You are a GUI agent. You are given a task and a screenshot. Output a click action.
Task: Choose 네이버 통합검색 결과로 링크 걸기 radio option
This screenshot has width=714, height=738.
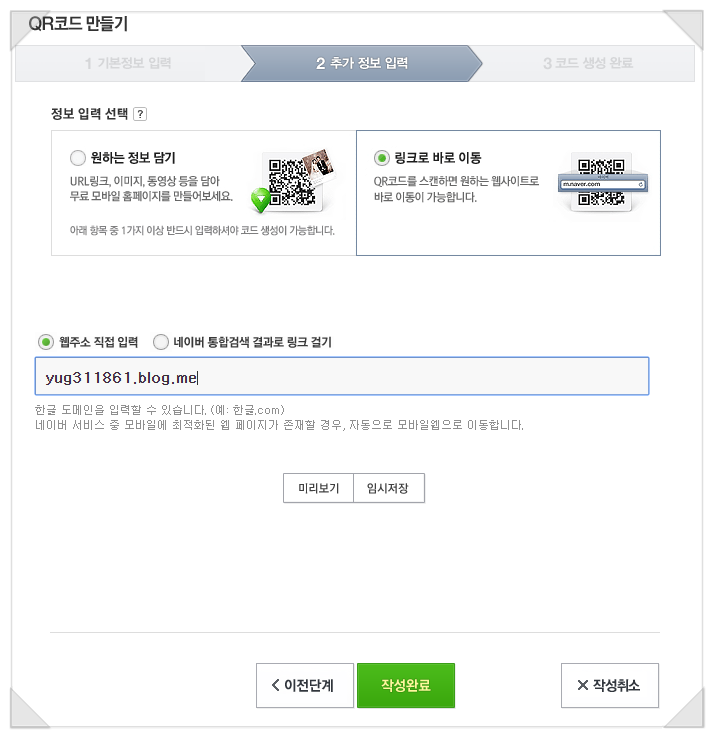click(160, 342)
